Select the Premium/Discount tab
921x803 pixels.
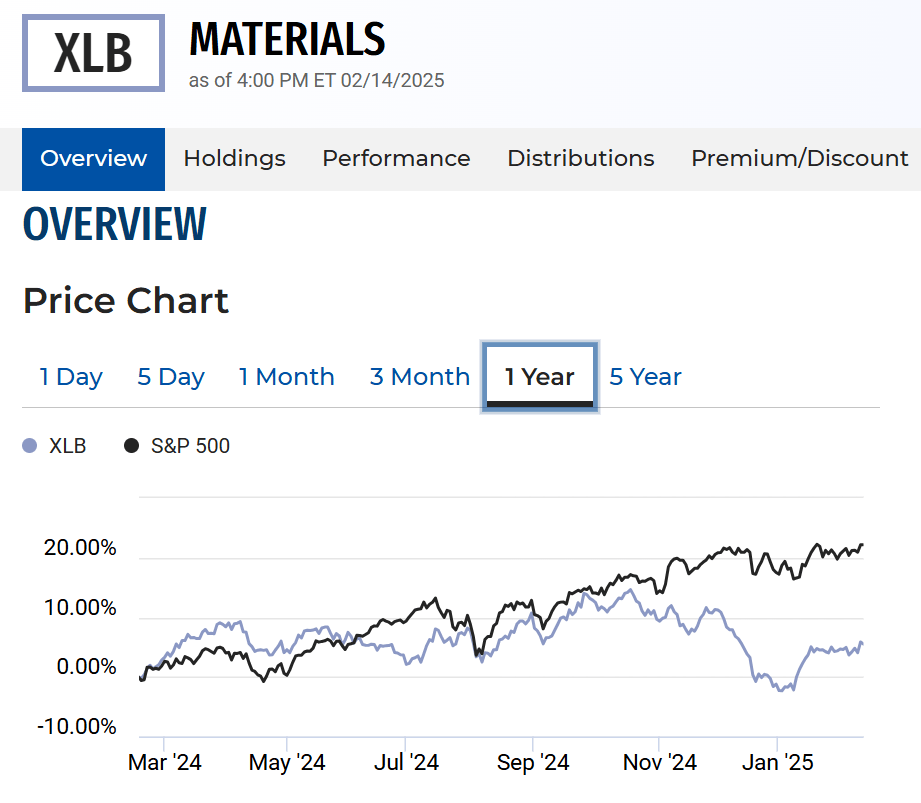(x=799, y=159)
